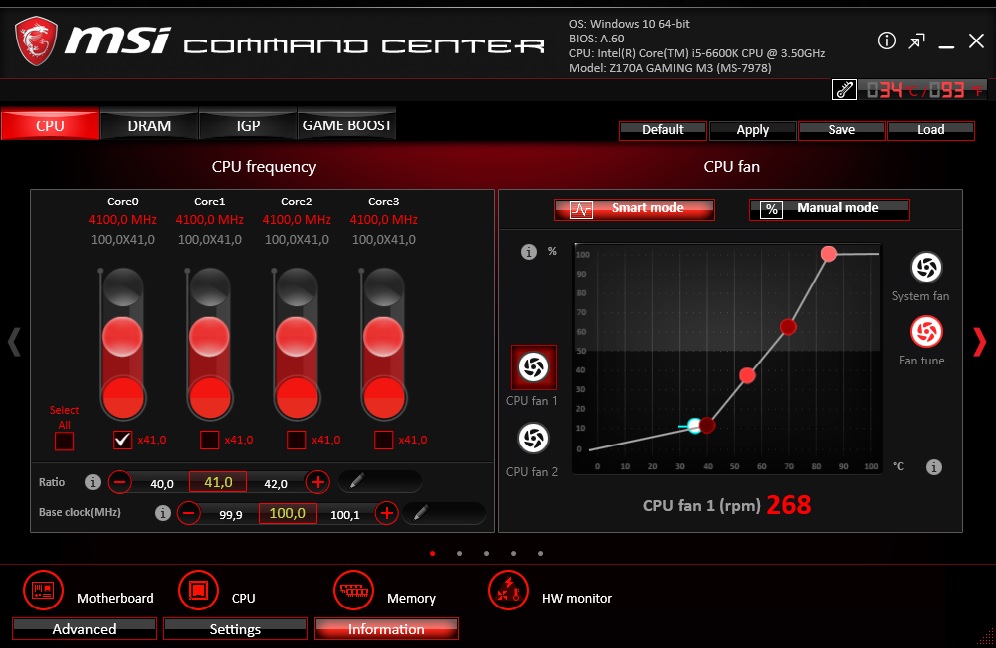Open the Information section
This screenshot has width=996, height=648.
click(386, 629)
